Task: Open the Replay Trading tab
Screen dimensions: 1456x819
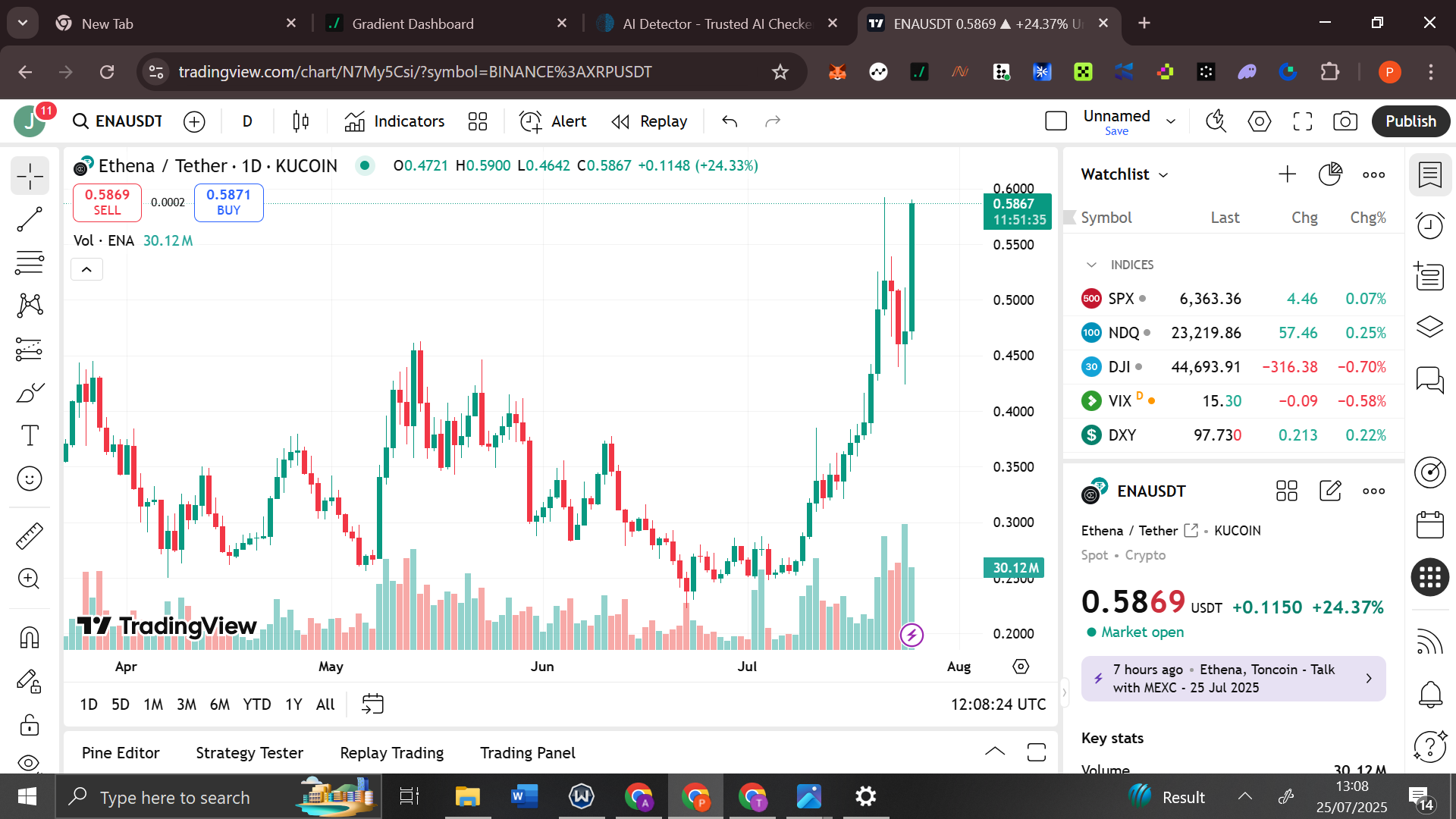Action: click(x=392, y=753)
